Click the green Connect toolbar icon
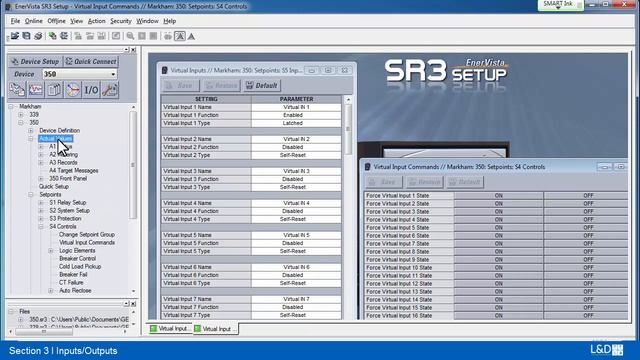Screen dimensions: 640x360 [53, 36]
